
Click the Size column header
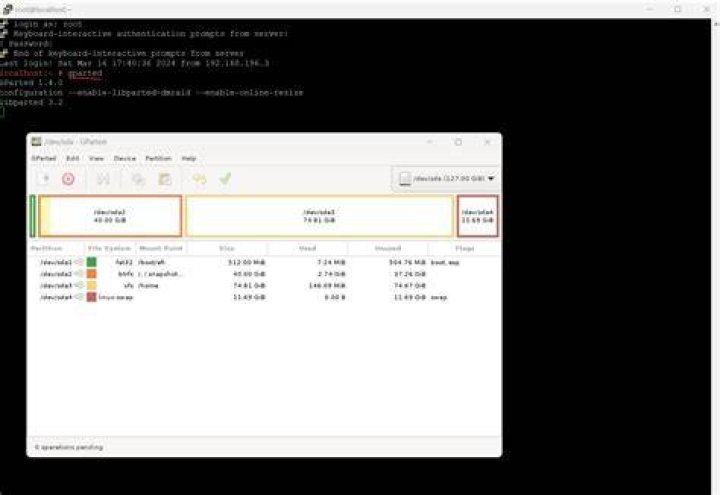pos(227,248)
